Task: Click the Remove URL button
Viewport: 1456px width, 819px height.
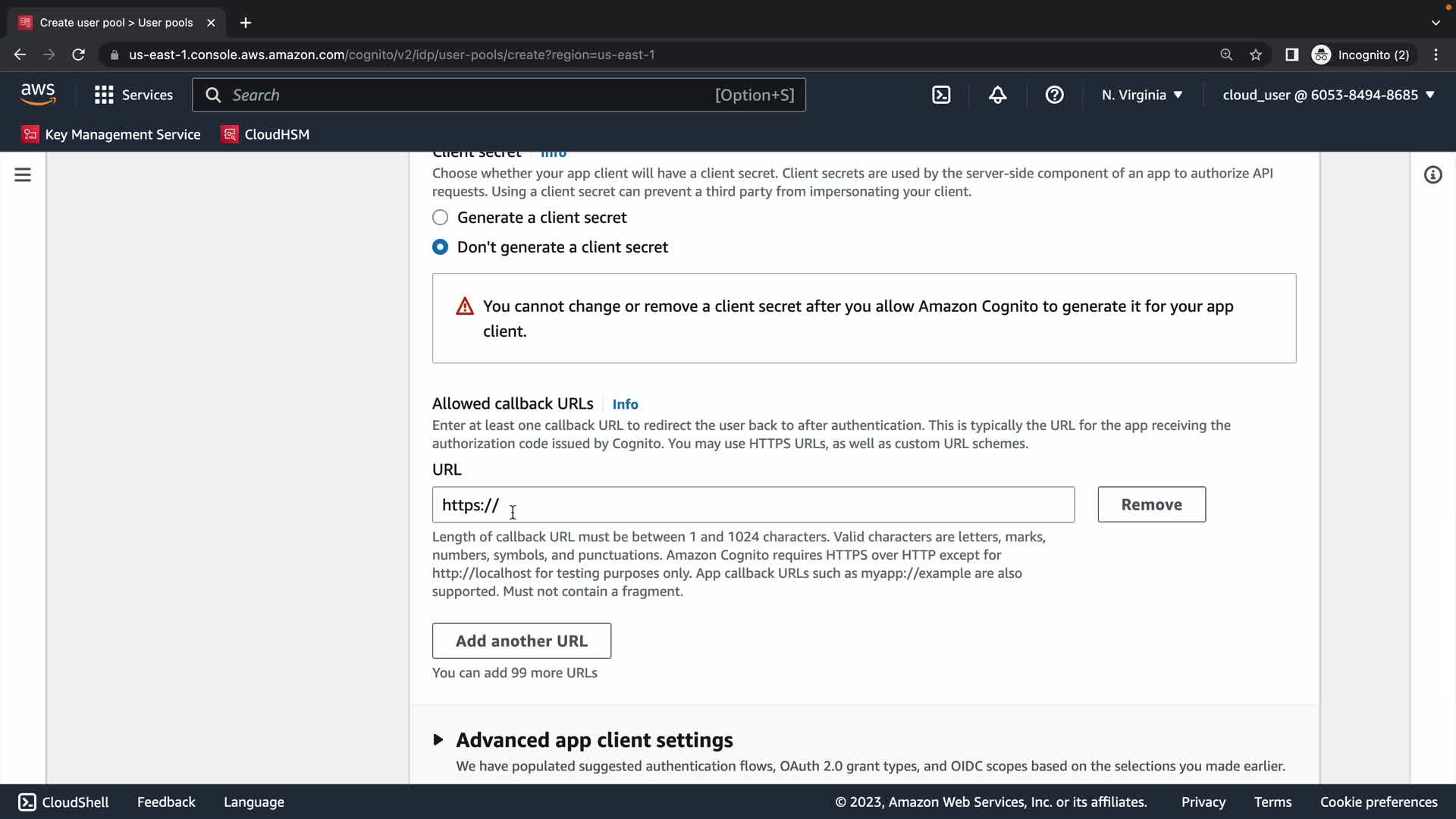Action: [x=1151, y=504]
